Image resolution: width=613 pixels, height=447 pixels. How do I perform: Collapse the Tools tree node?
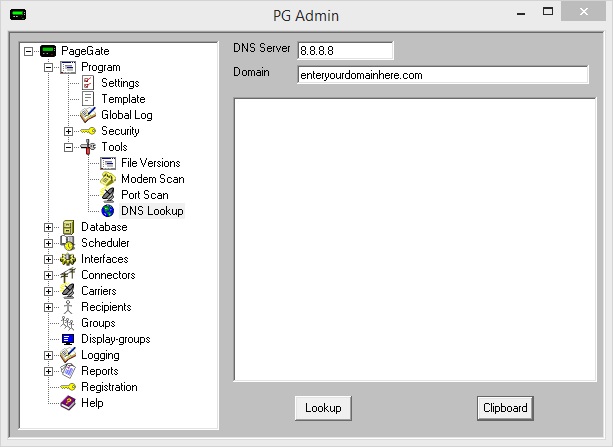tap(68, 147)
